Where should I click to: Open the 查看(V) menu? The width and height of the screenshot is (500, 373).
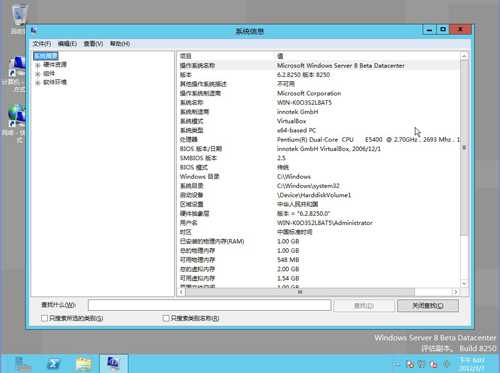coord(93,44)
